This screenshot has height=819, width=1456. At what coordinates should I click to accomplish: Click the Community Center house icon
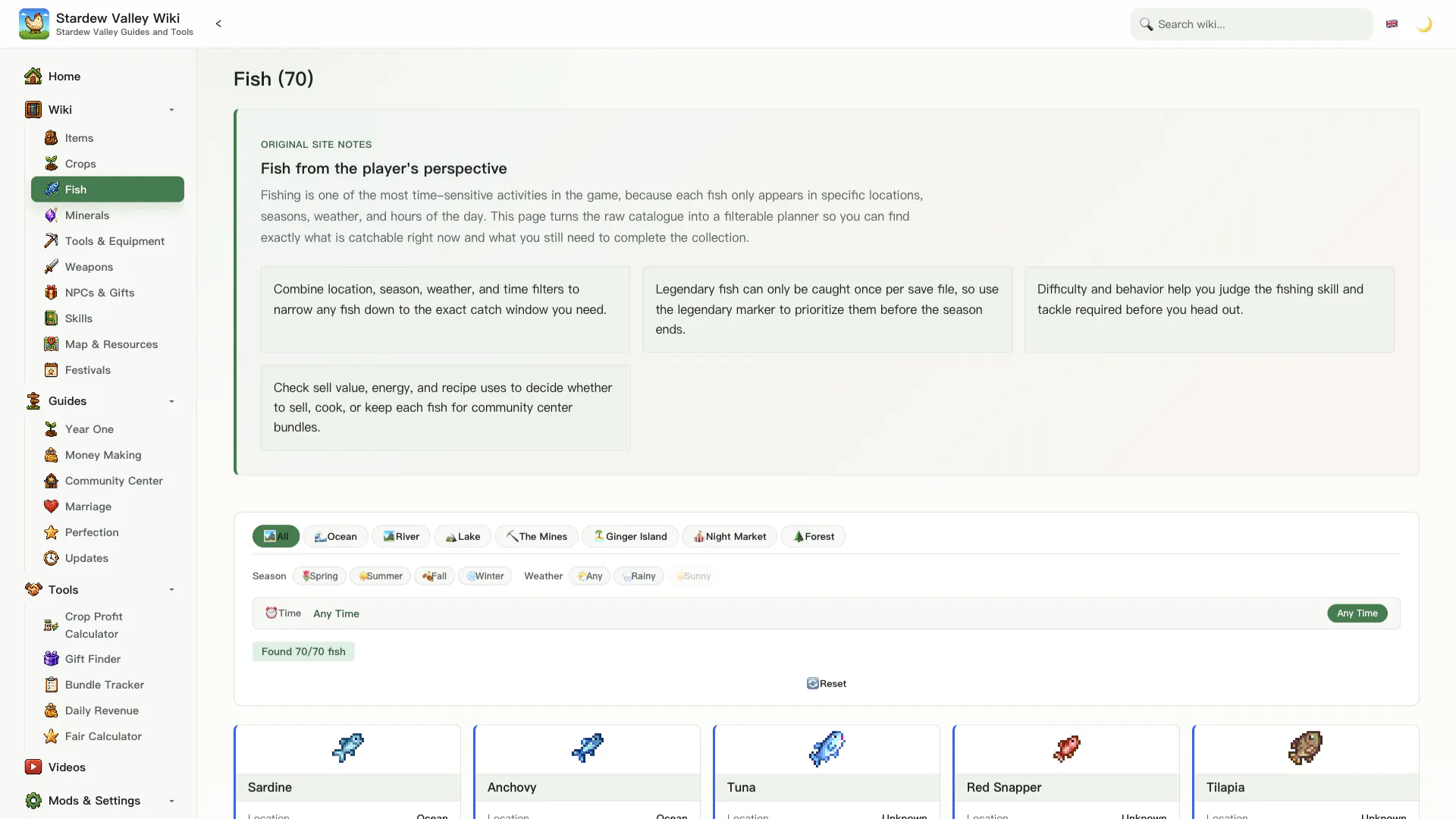[x=51, y=481]
